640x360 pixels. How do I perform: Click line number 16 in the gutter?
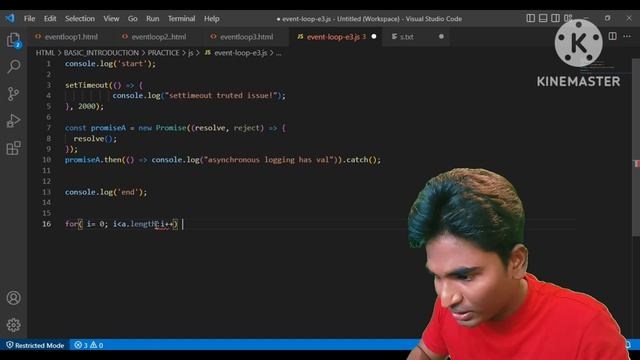47,224
